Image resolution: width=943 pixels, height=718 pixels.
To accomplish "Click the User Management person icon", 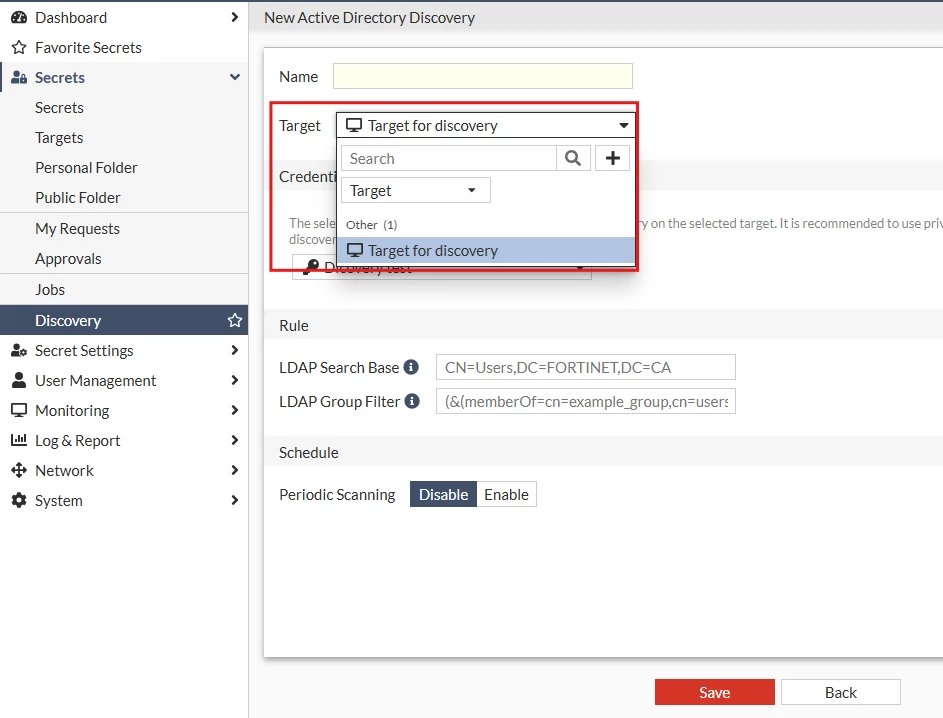I will point(19,380).
